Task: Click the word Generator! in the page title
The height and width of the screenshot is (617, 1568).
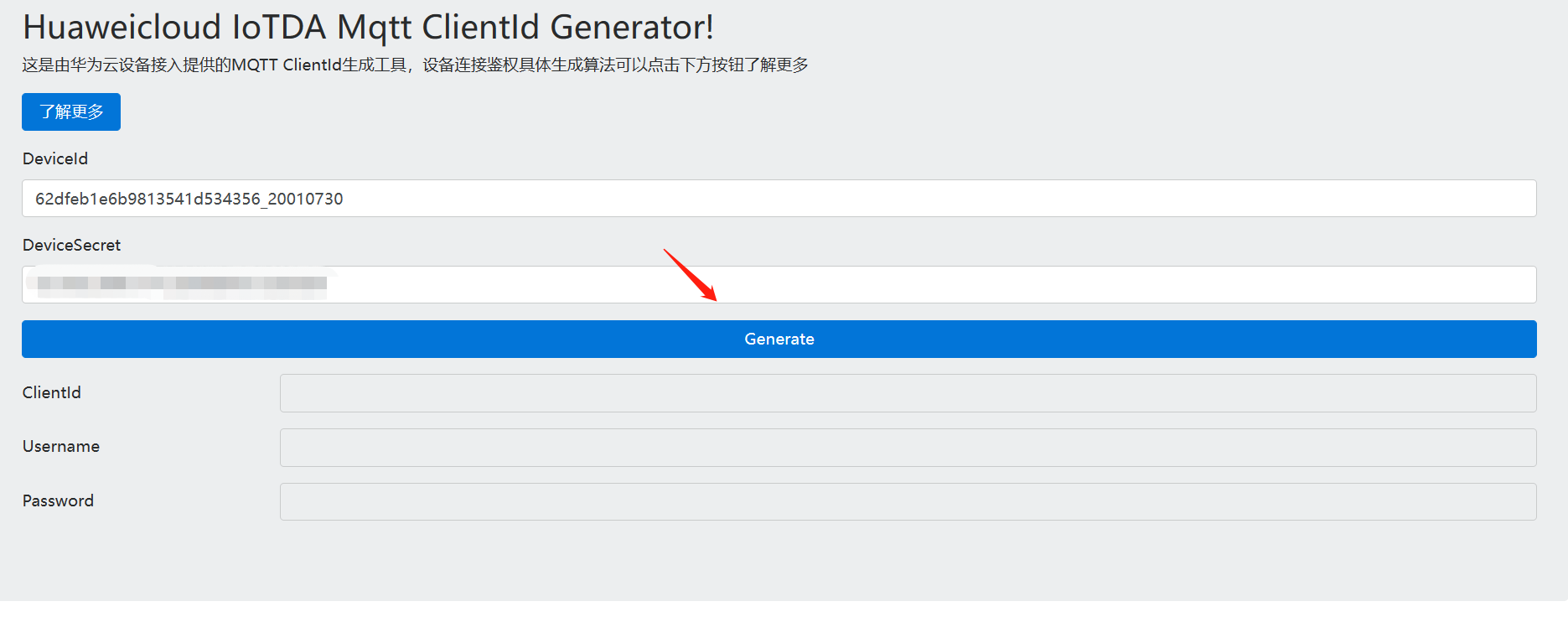Action: 632,28
